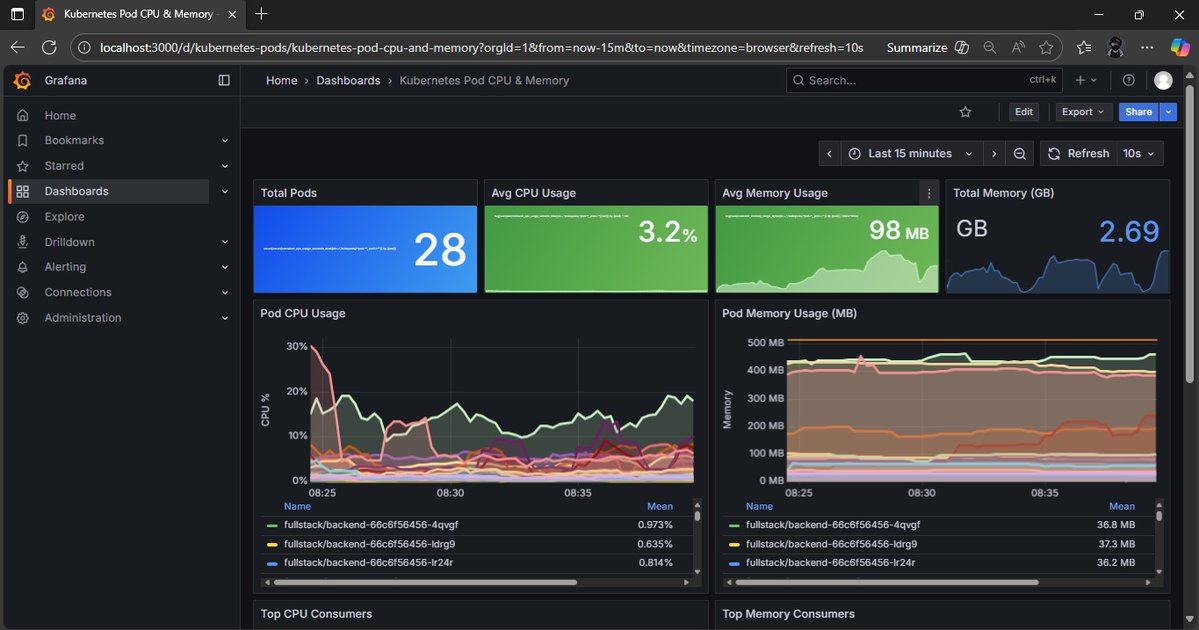
Task: Open a new browser tab
Action: pyautogui.click(x=261, y=14)
